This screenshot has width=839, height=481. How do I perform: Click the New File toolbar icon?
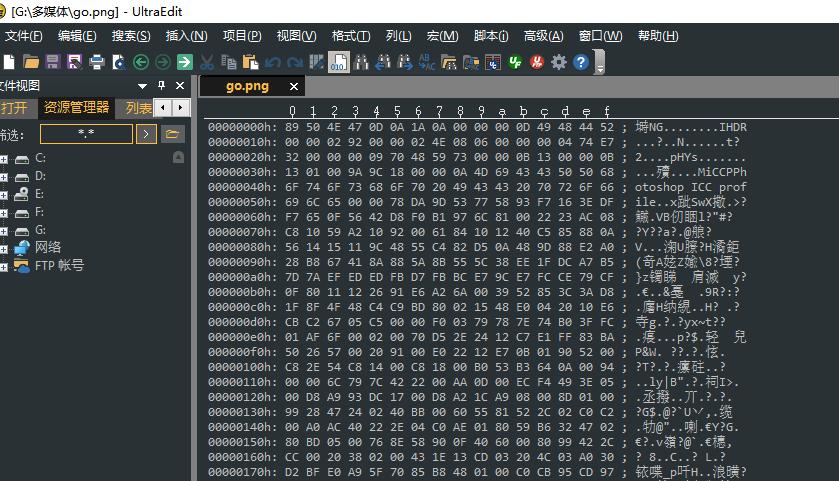[10, 62]
